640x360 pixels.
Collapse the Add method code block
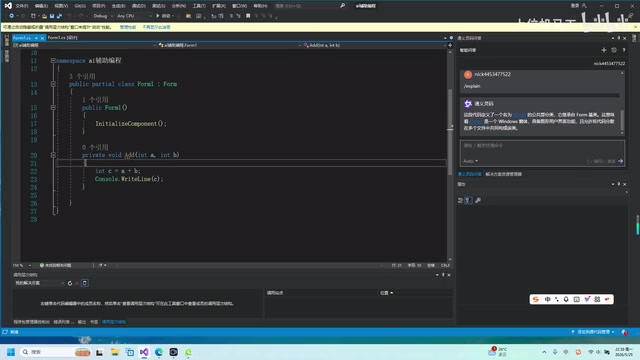point(53,155)
